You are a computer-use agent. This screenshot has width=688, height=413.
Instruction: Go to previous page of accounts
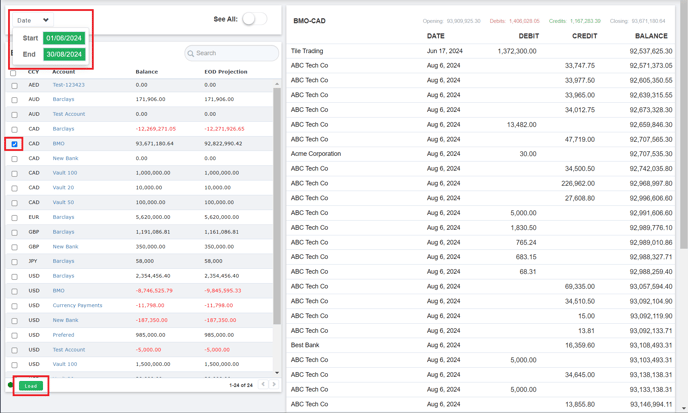tap(263, 385)
